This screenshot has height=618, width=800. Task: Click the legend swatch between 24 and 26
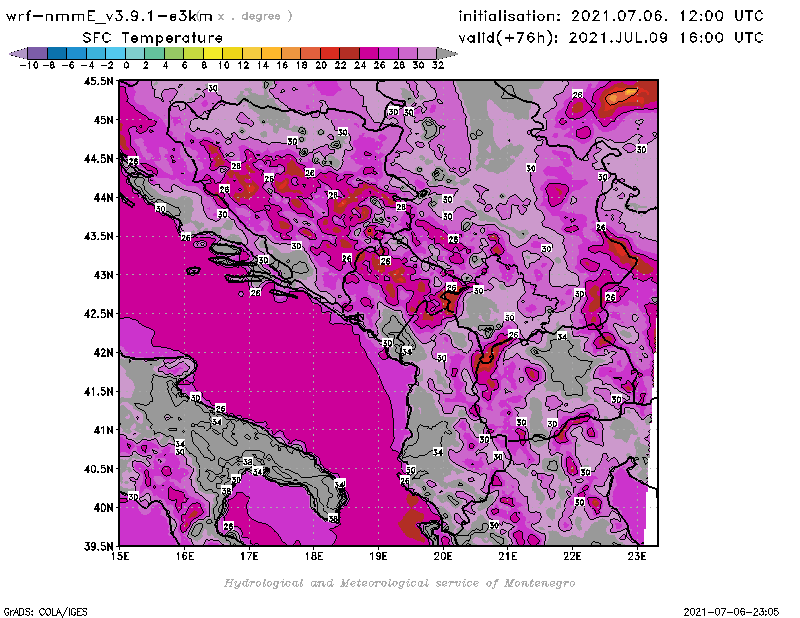369,53
